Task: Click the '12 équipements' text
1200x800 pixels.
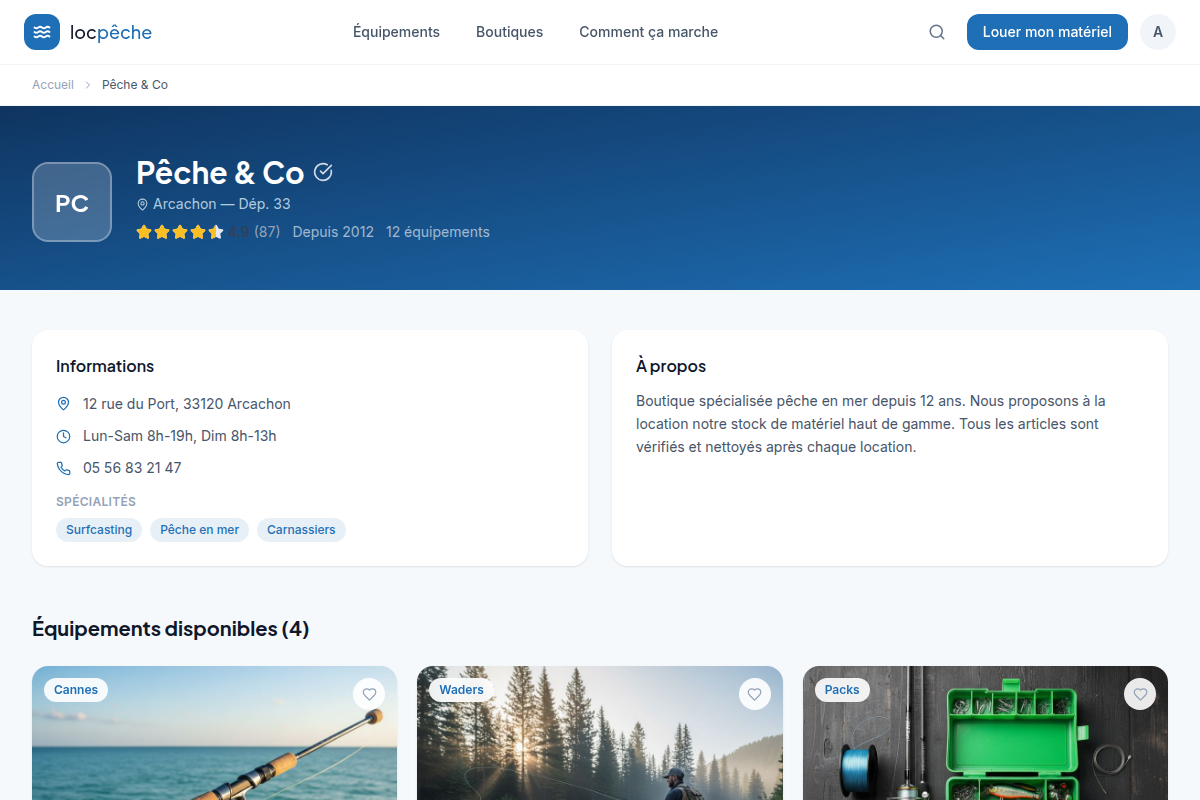Action: click(x=438, y=232)
